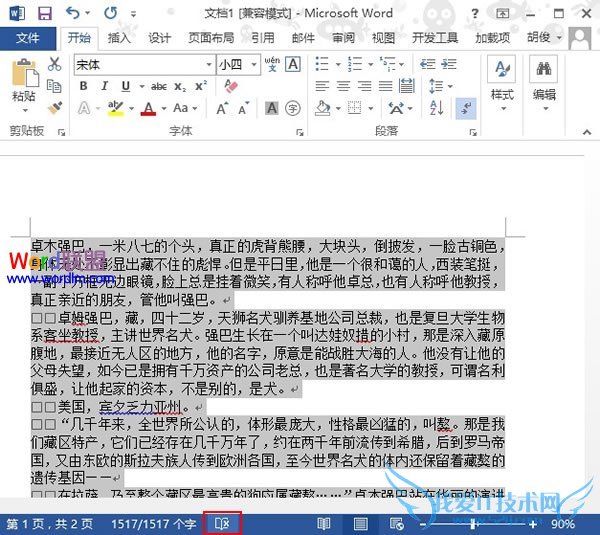This screenshot has width=600, height=535.
Task: Switch to Read Mode view
Action: point(324,524)
